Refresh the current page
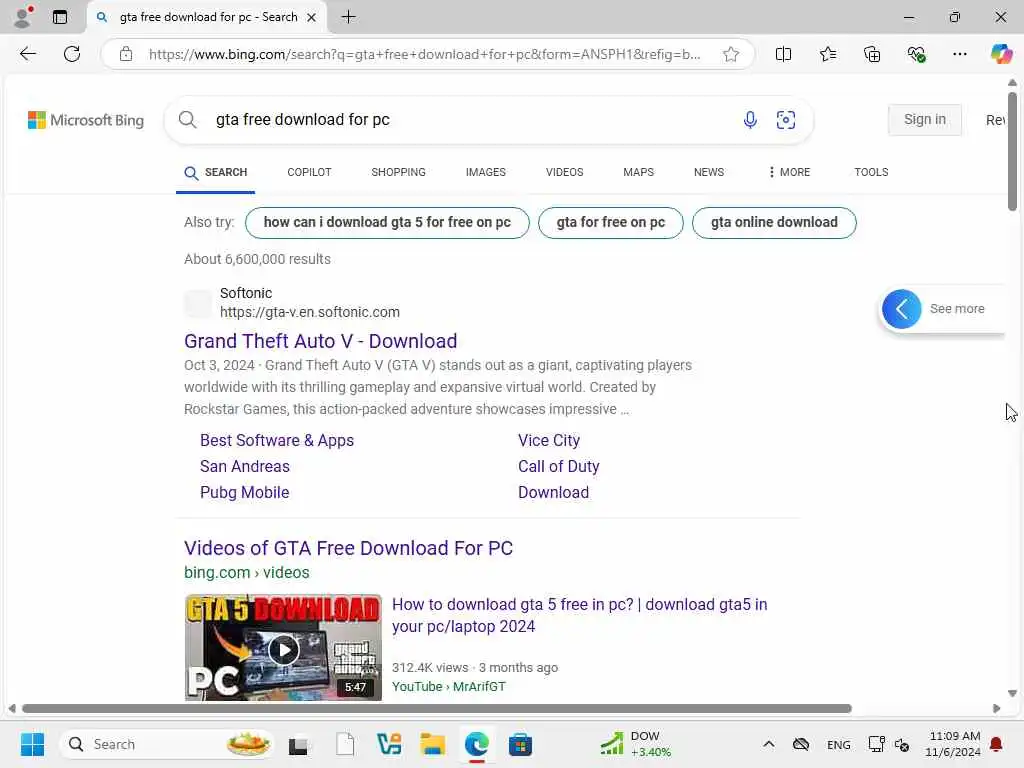The width and height of the screenshot is (1024, 768). coord(72,54)
